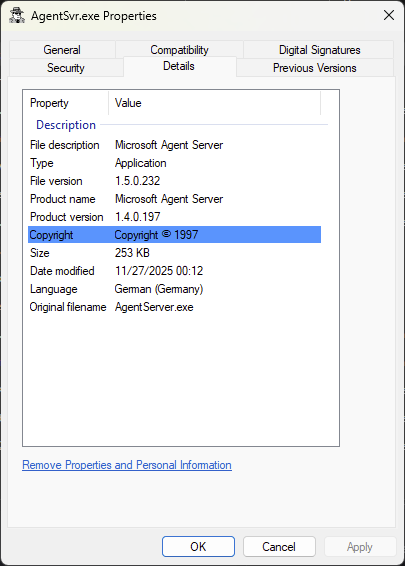Click the Property column header

(x=66, y=103)
